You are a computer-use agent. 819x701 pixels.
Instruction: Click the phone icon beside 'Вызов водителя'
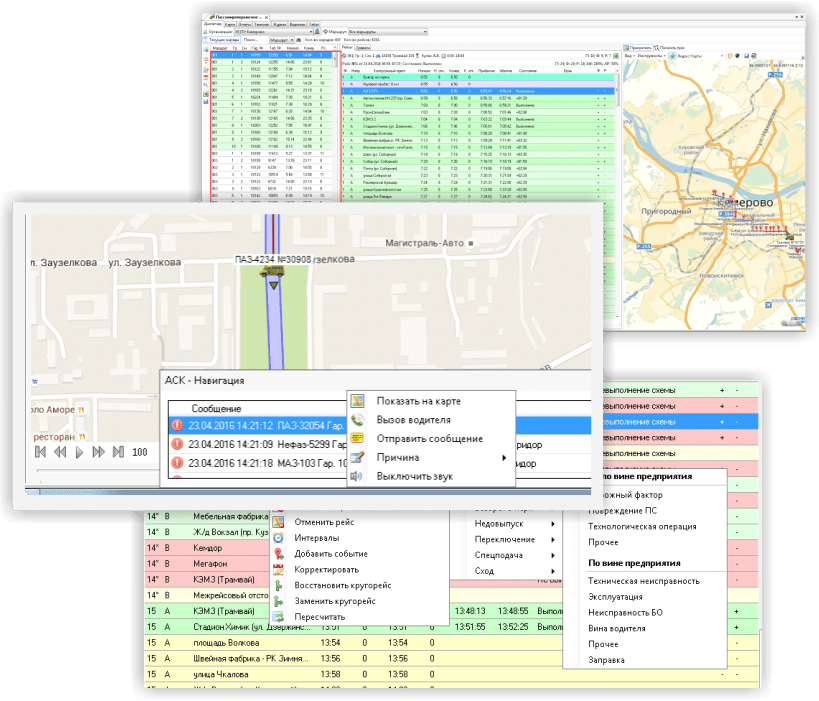(x=357, y=420)
